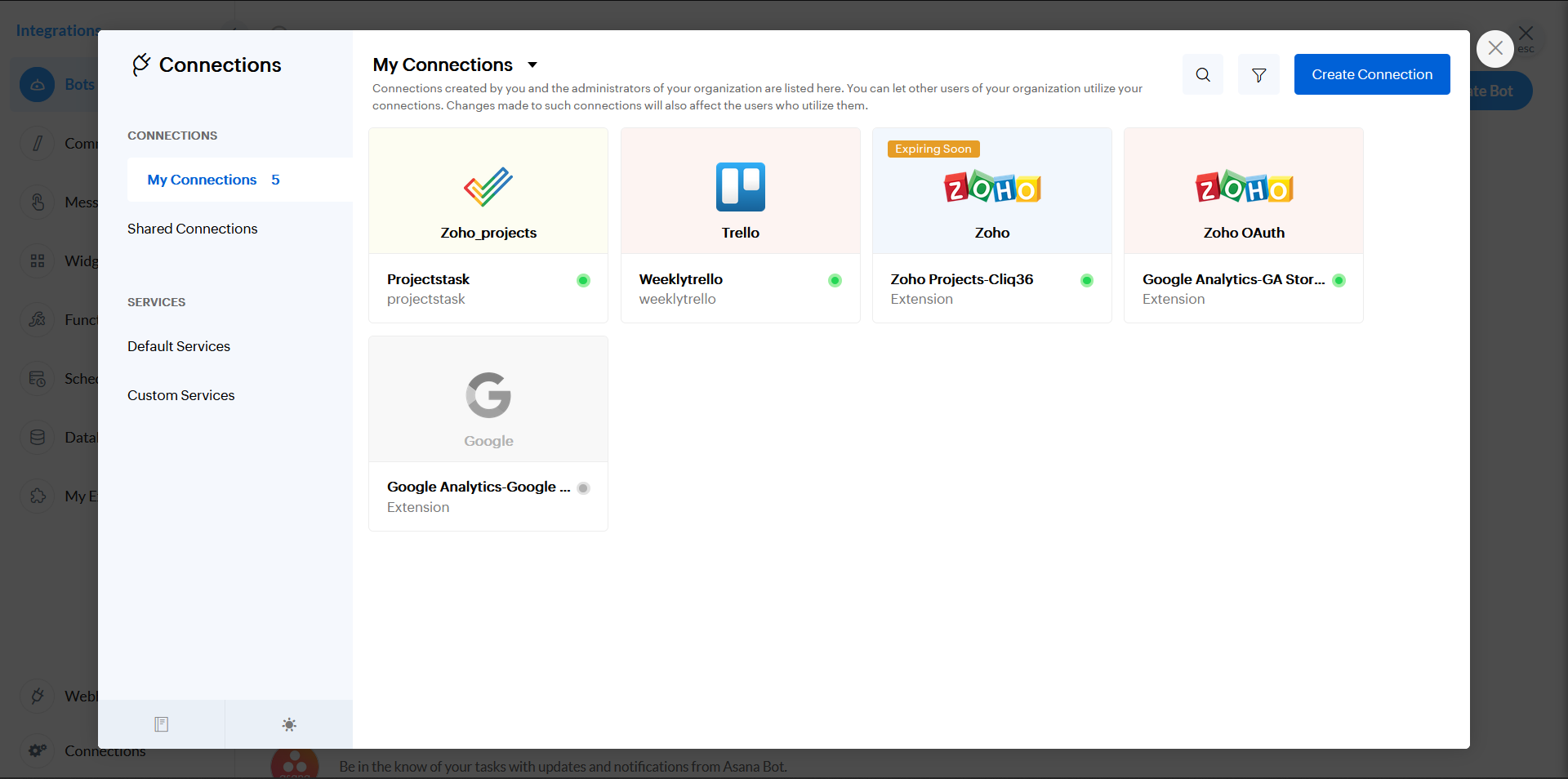Click the Functions icon in the background sidebar

[x=38, y=320]
